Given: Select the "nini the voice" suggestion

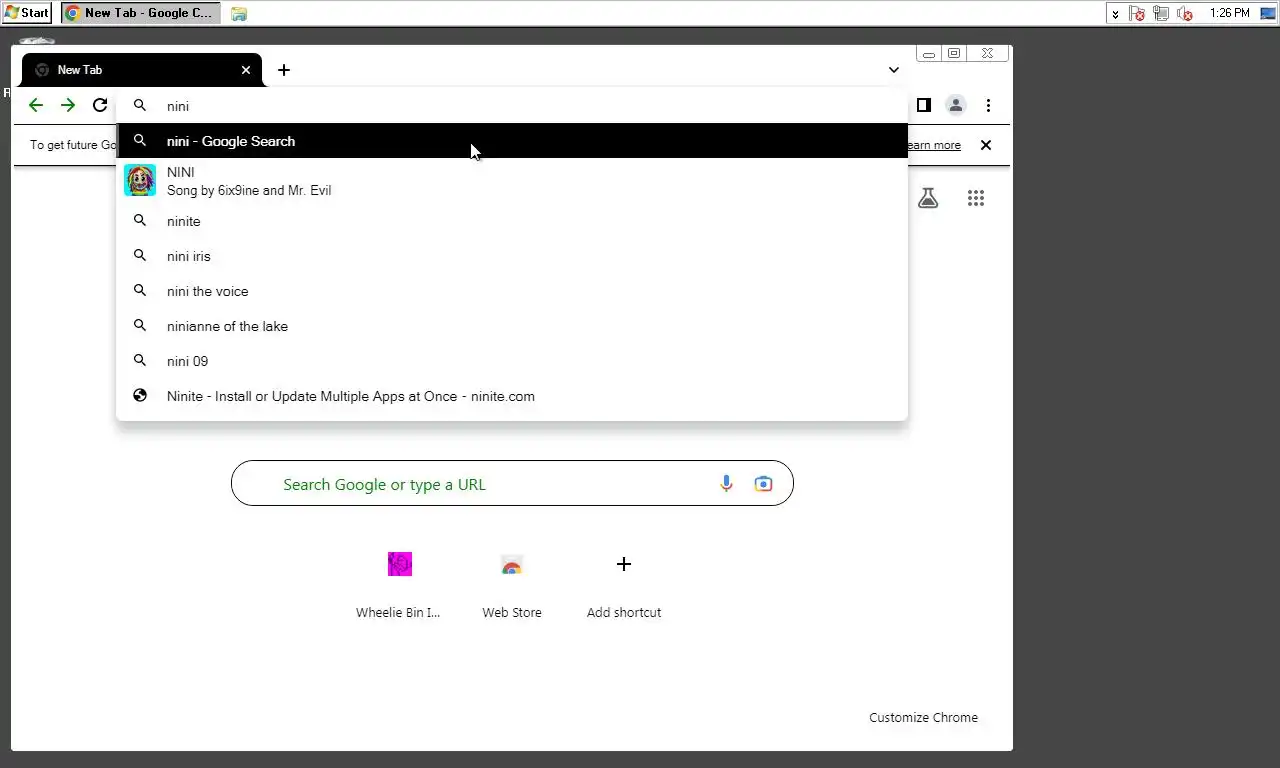Looking at the screenshot, I should click(512, 291).
